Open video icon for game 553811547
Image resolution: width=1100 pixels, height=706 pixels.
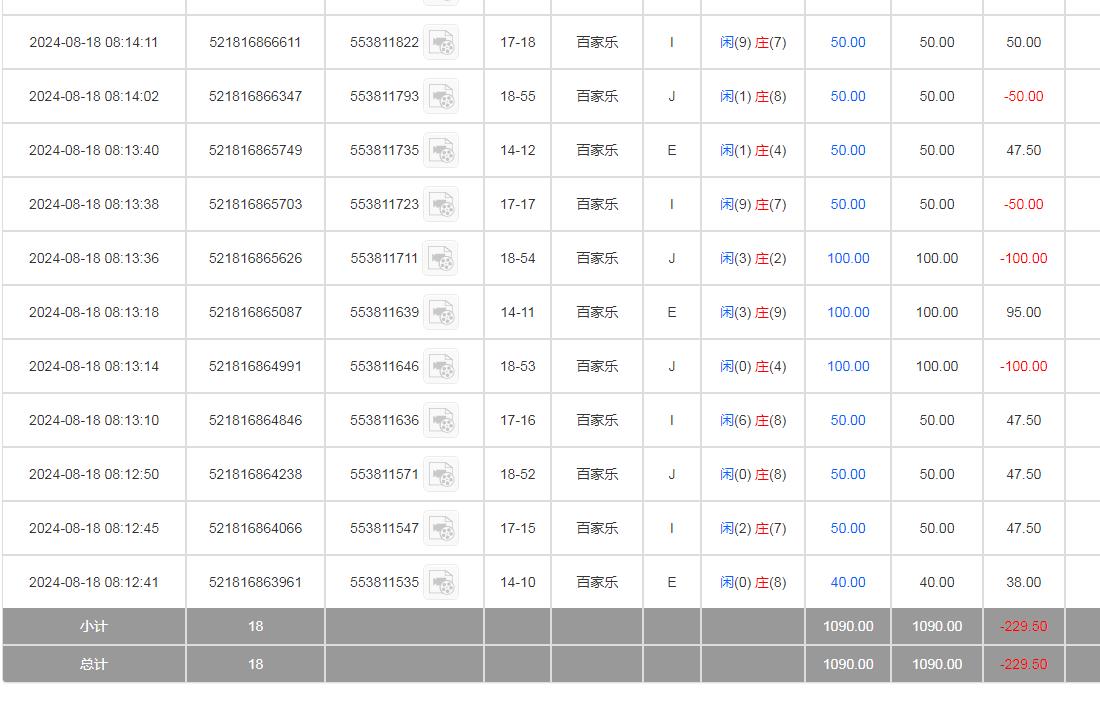[441, 529]
